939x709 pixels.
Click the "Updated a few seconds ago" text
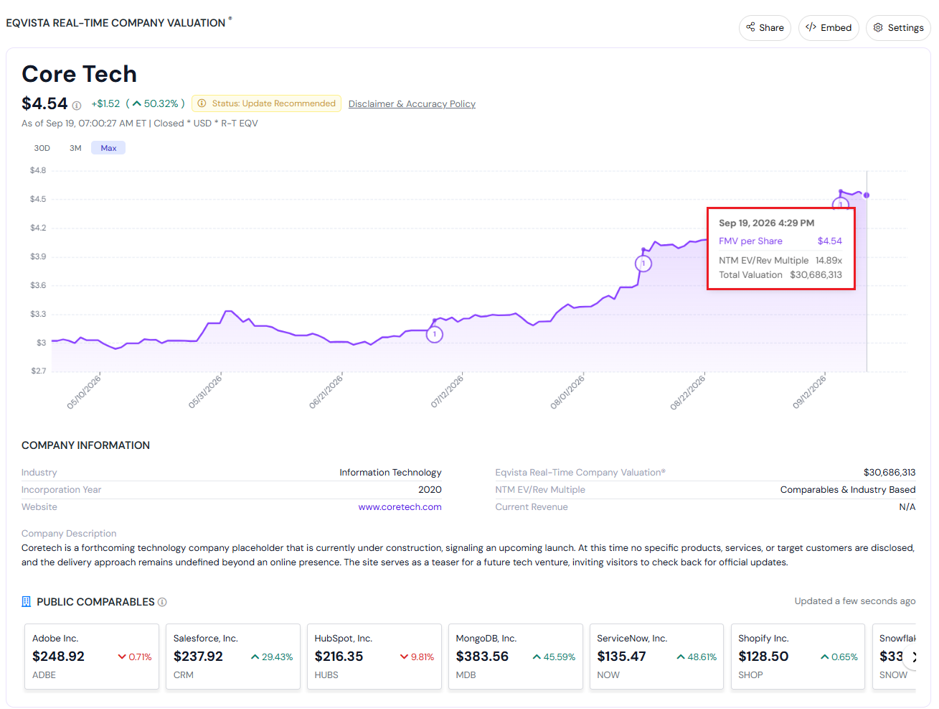(855, 601)
